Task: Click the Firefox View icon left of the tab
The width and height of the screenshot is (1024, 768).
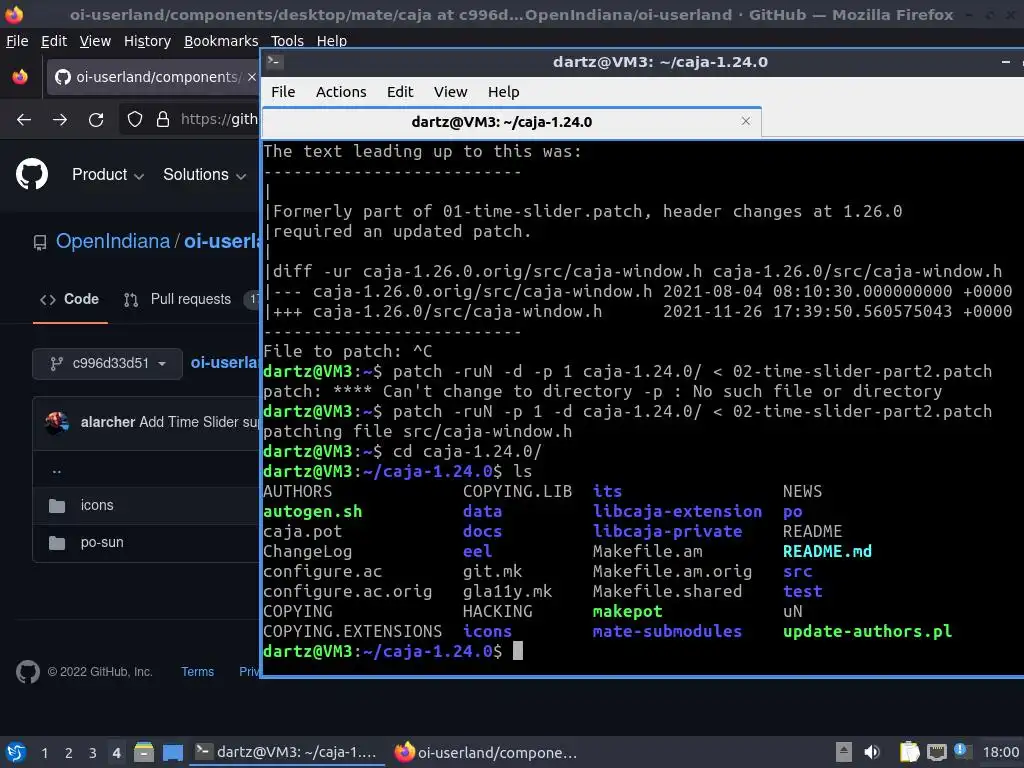Action: pos(20,77)
